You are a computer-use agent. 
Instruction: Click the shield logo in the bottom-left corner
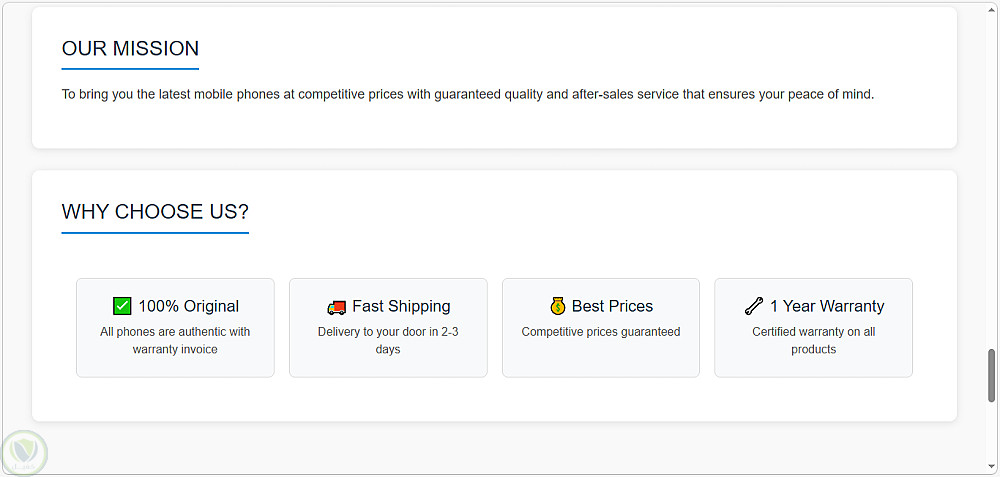point(23,452)
